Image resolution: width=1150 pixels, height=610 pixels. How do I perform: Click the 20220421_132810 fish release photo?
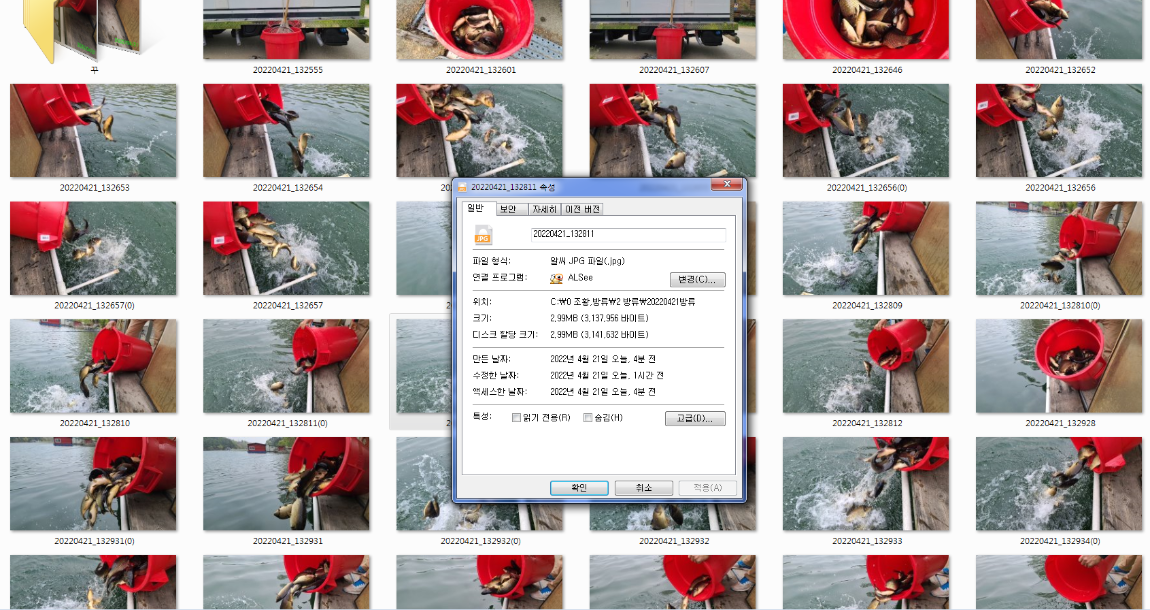pos(93,366)
